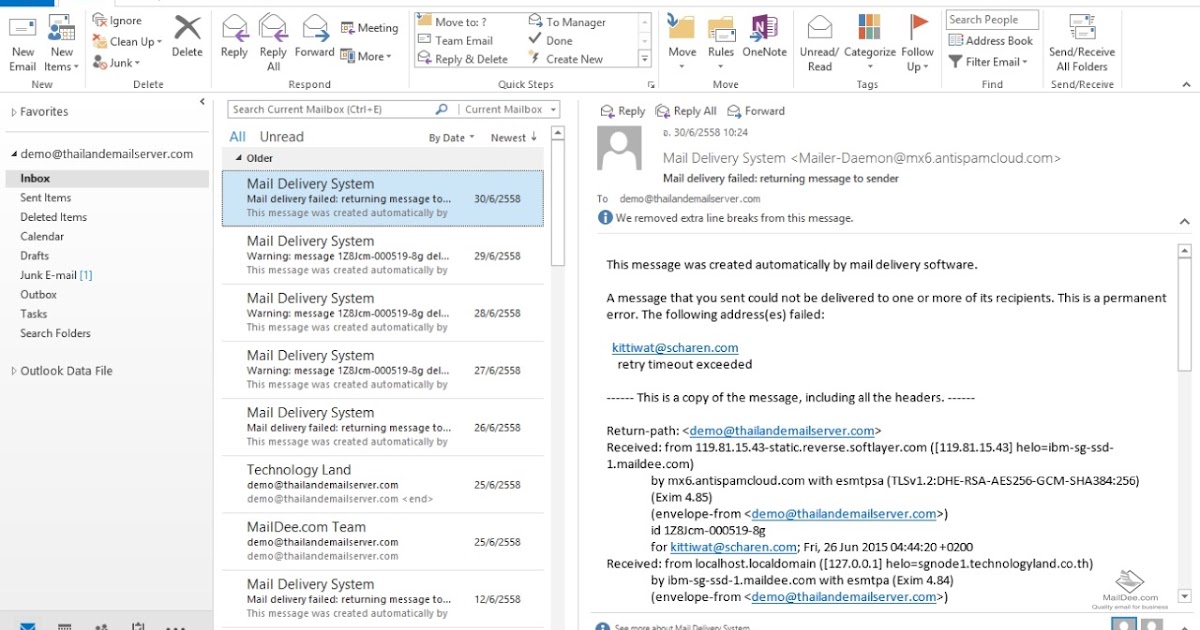Open the New Items menu
Viewport: 1200px width, 630px height.
[x=61, y=44]
